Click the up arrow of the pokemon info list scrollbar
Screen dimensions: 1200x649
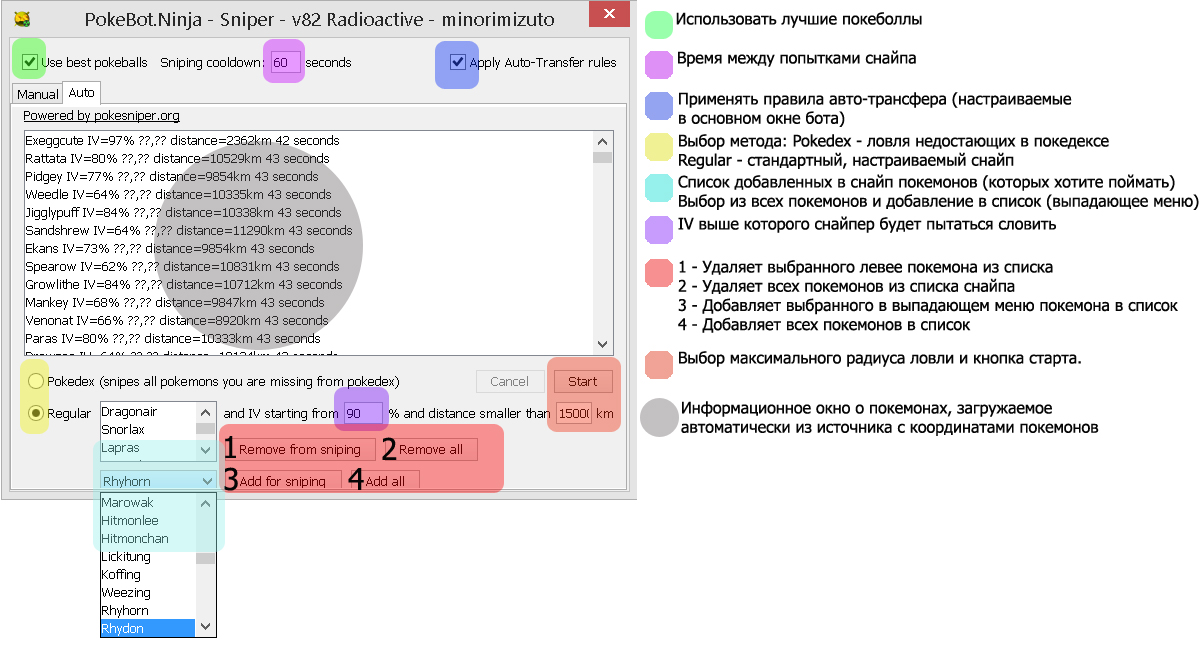coord(602,140)
